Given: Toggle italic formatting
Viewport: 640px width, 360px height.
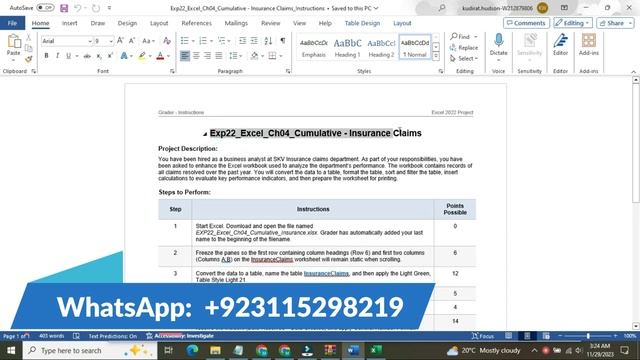Looking at the screenshot, I should [57, 56].
